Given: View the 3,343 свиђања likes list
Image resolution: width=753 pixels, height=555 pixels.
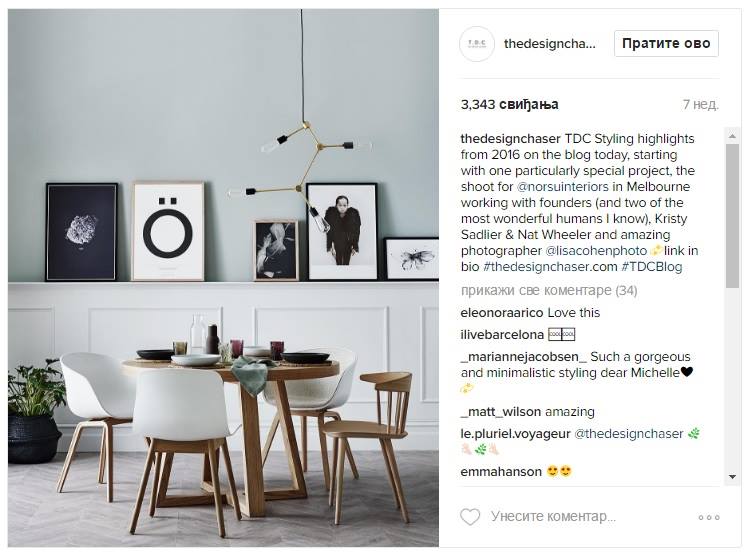Looking at the screenshot, I should click(509, 104).
